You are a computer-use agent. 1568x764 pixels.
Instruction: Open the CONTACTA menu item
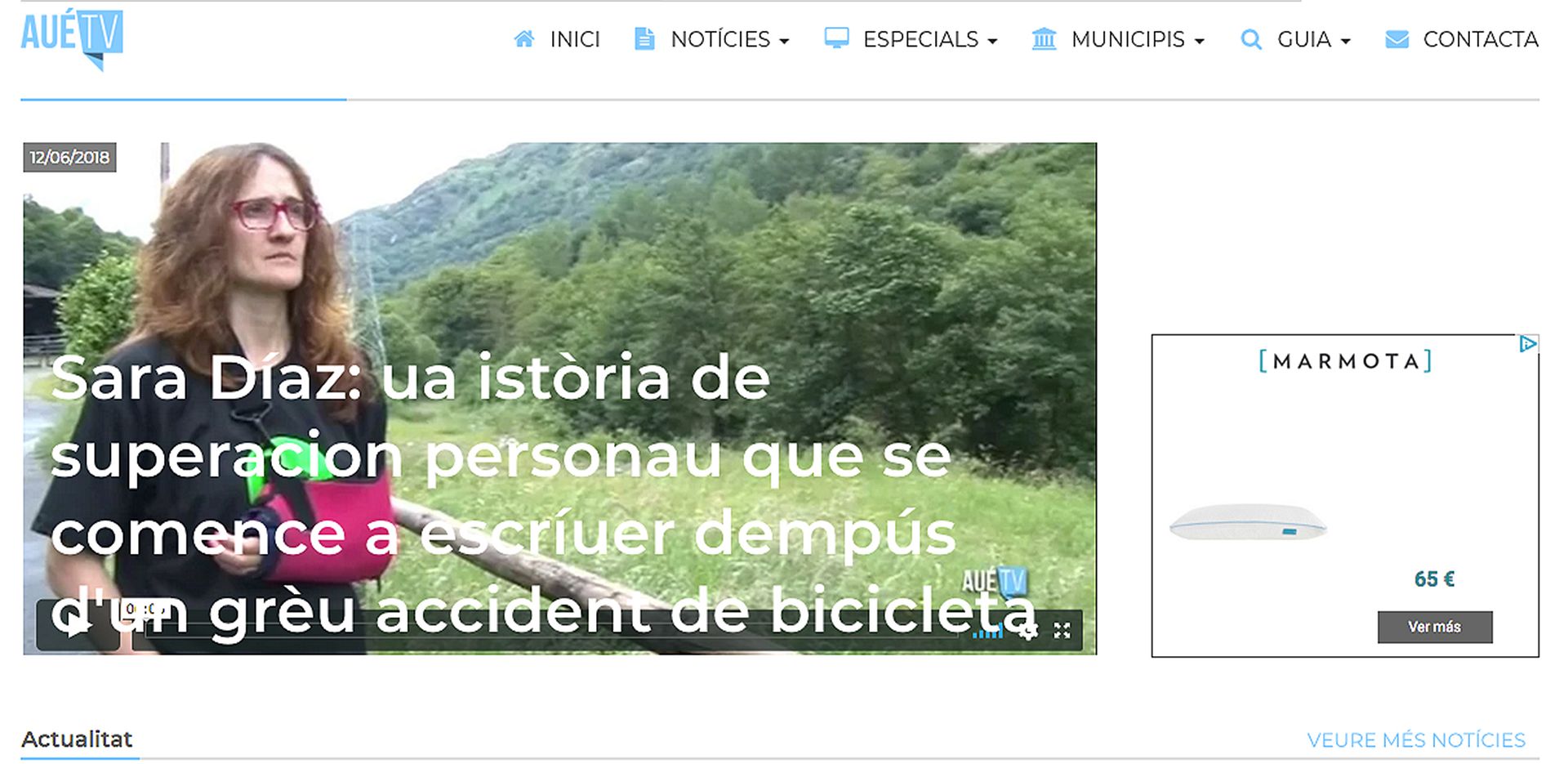[1481, 39]
